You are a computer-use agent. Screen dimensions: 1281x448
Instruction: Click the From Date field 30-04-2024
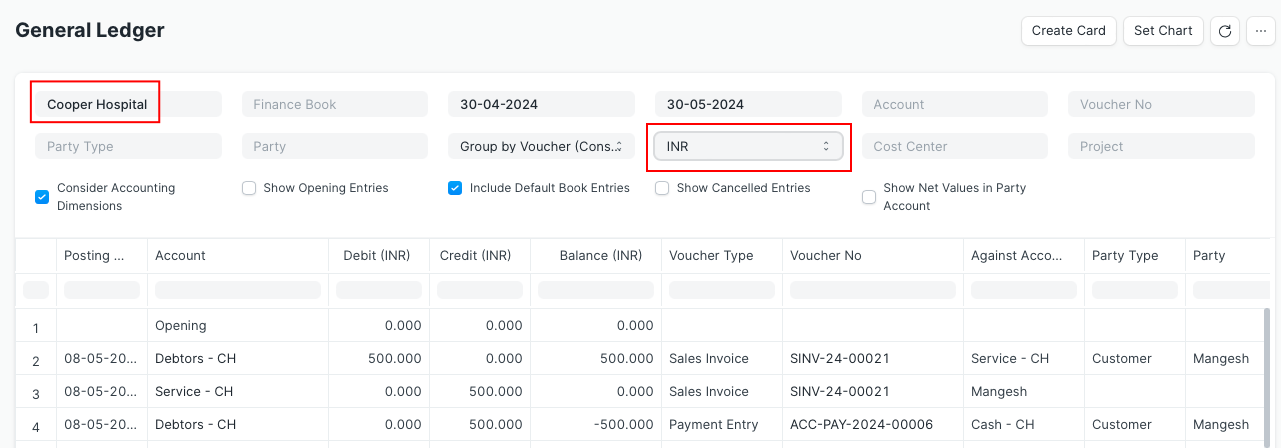(541, 104)
